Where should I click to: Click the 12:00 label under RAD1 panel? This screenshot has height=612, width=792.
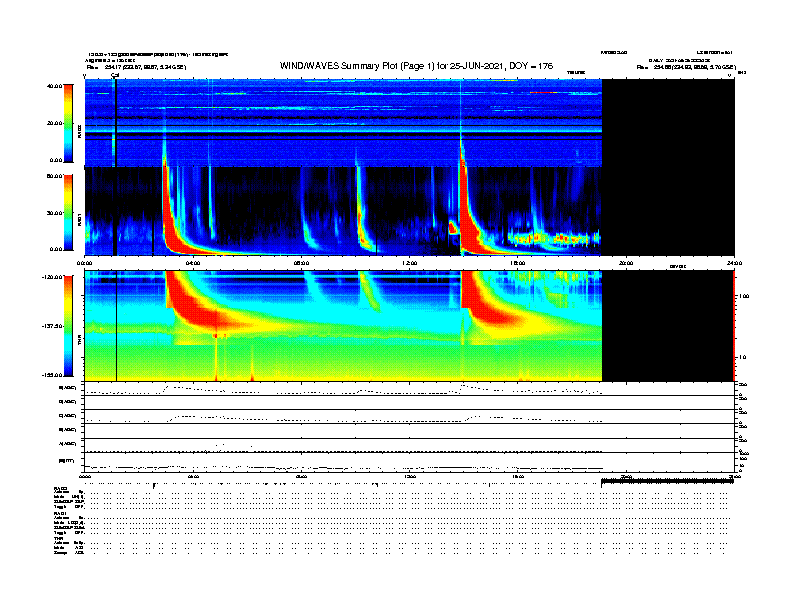(x=409, y=263)
